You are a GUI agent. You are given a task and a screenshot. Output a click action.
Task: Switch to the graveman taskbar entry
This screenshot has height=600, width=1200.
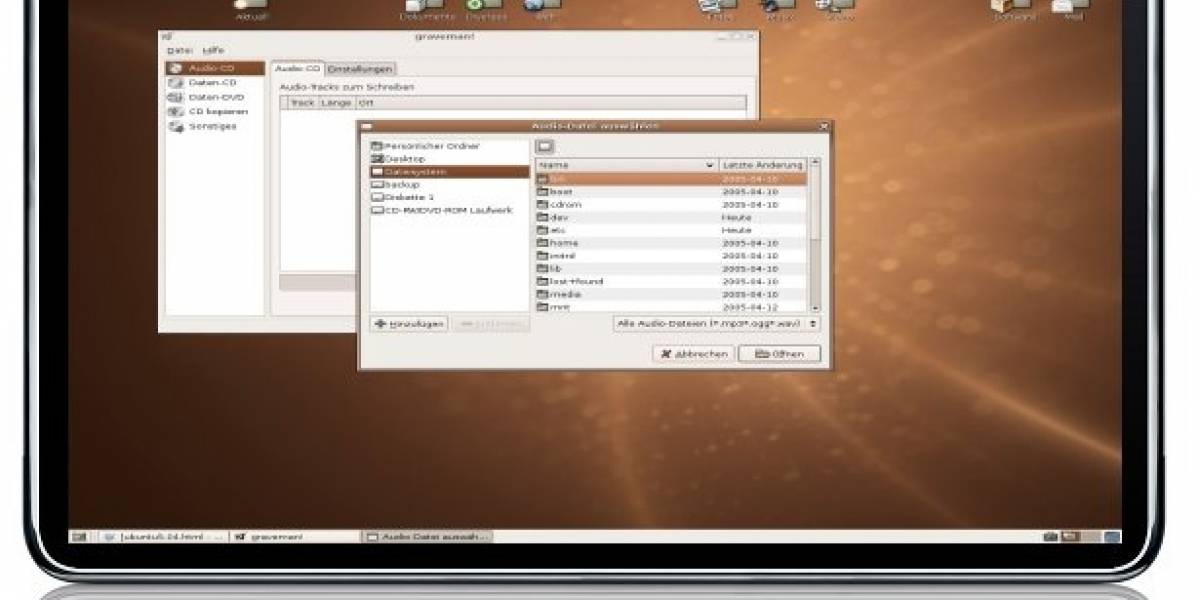point(295,537)
